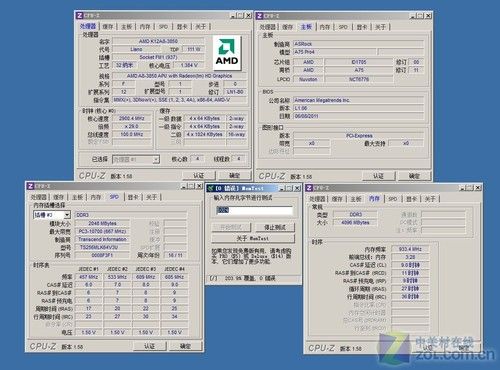Click the CPU-Z title icon of the processor window
Image resolution: width=500 pixels, height=370 pixels.
[79, 16]
